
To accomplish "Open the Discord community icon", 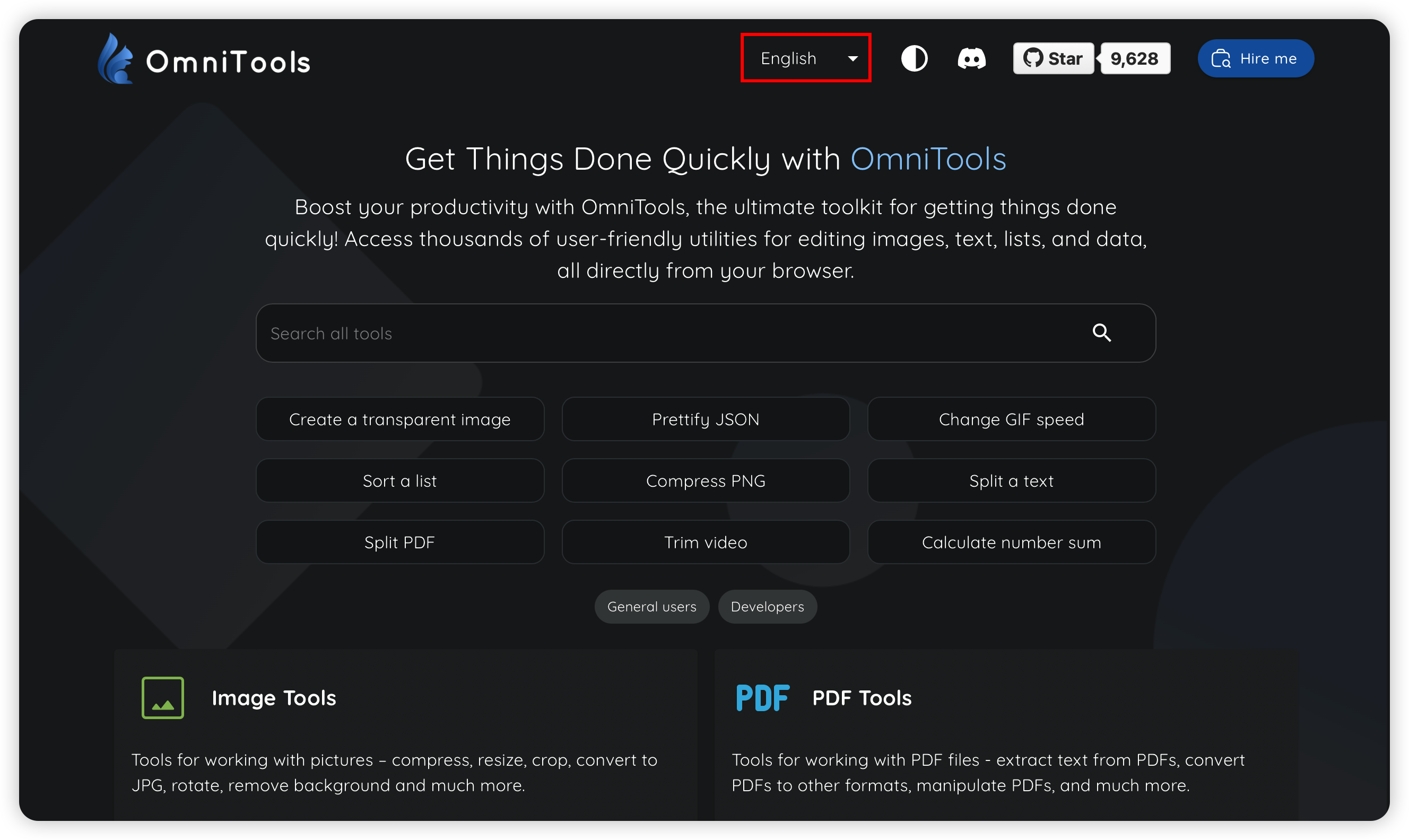I will click(x=971, y=58).
